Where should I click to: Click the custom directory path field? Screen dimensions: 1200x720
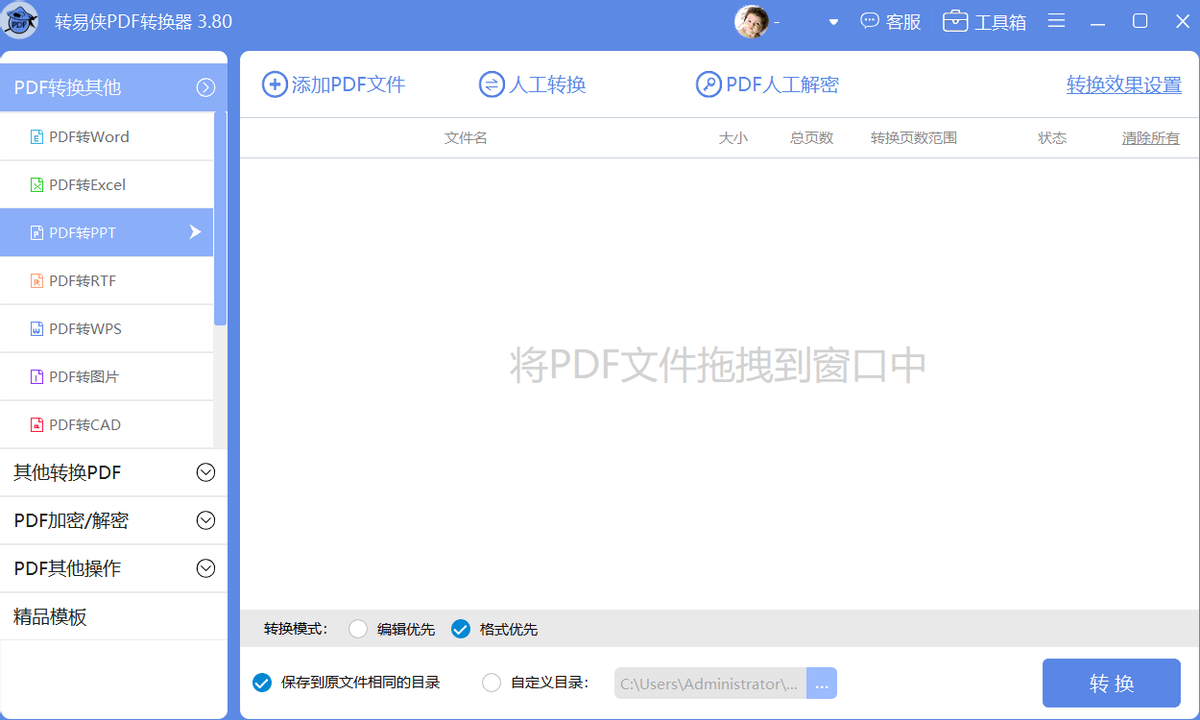[710, 684]
